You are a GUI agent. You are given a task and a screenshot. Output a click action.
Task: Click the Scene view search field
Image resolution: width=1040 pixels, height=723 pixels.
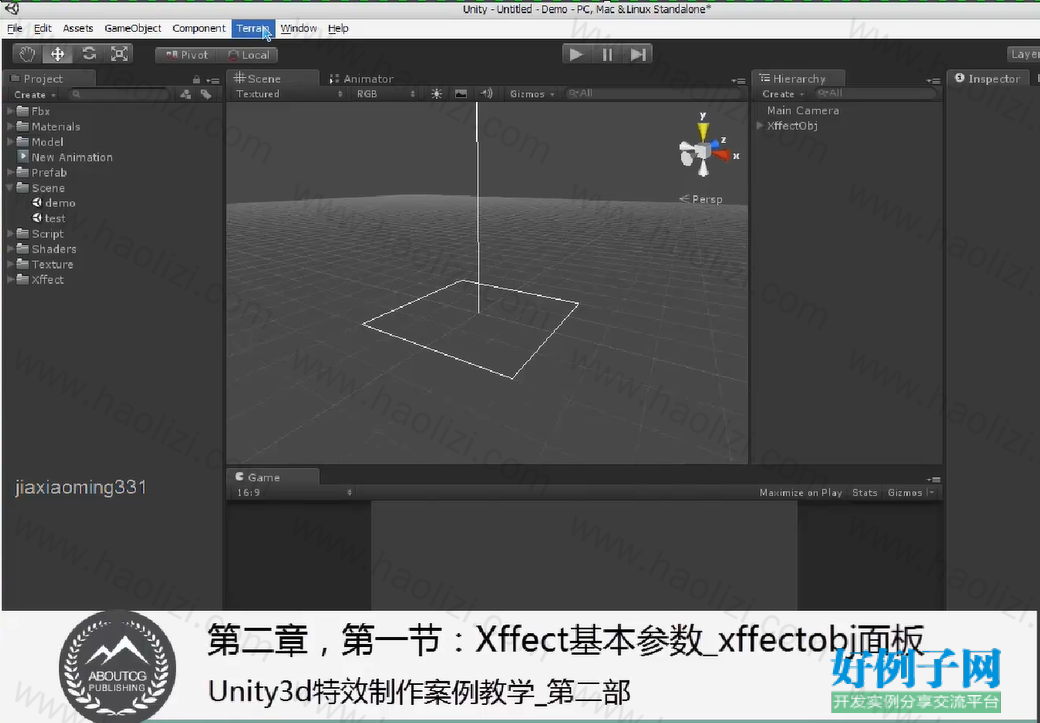653,94
